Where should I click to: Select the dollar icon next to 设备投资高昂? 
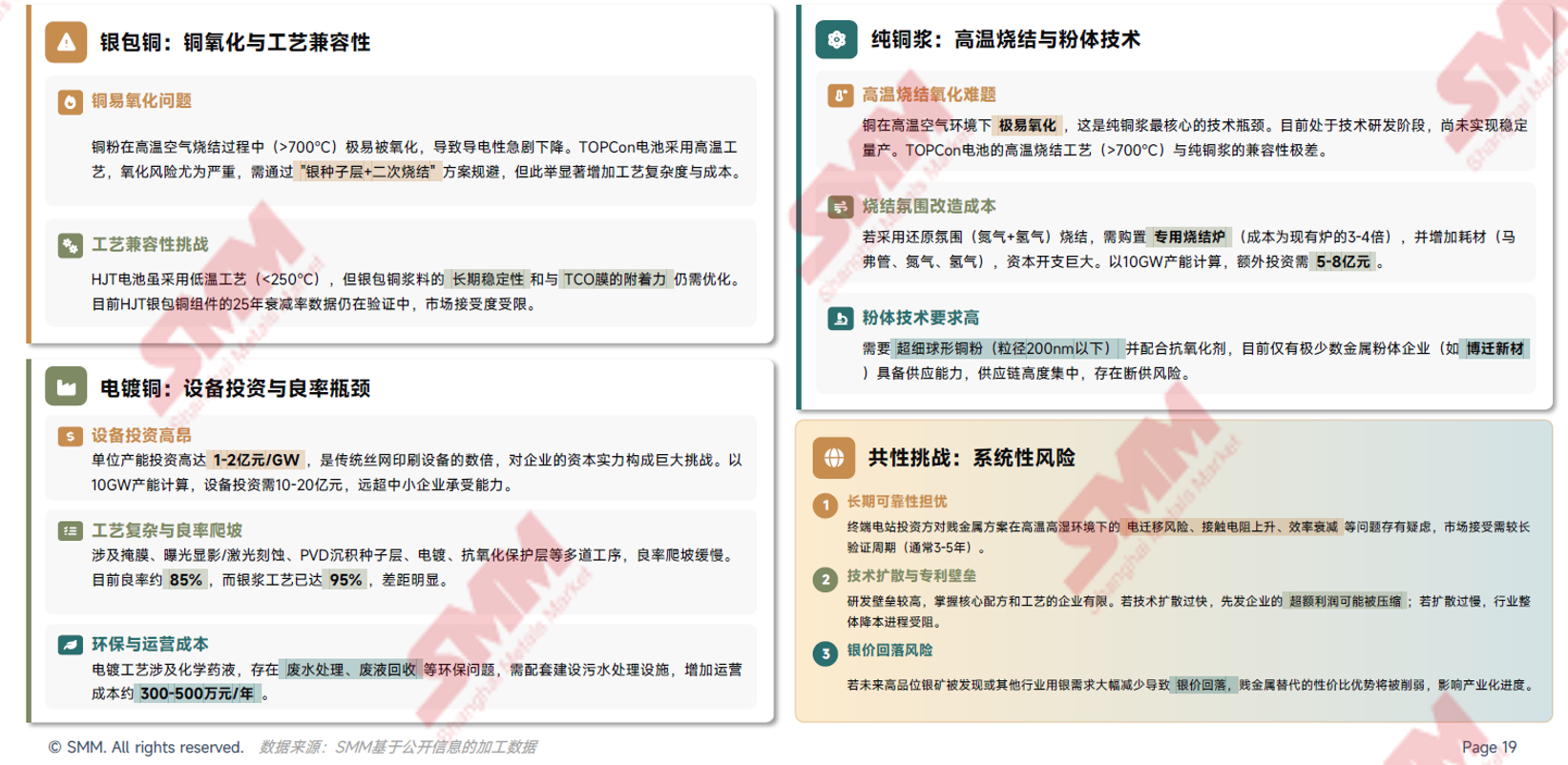pyautogui.click(x=70, y=436)
